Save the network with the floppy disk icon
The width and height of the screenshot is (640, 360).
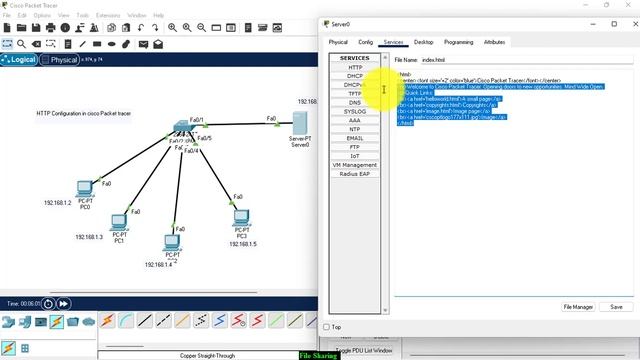(36, 28)
